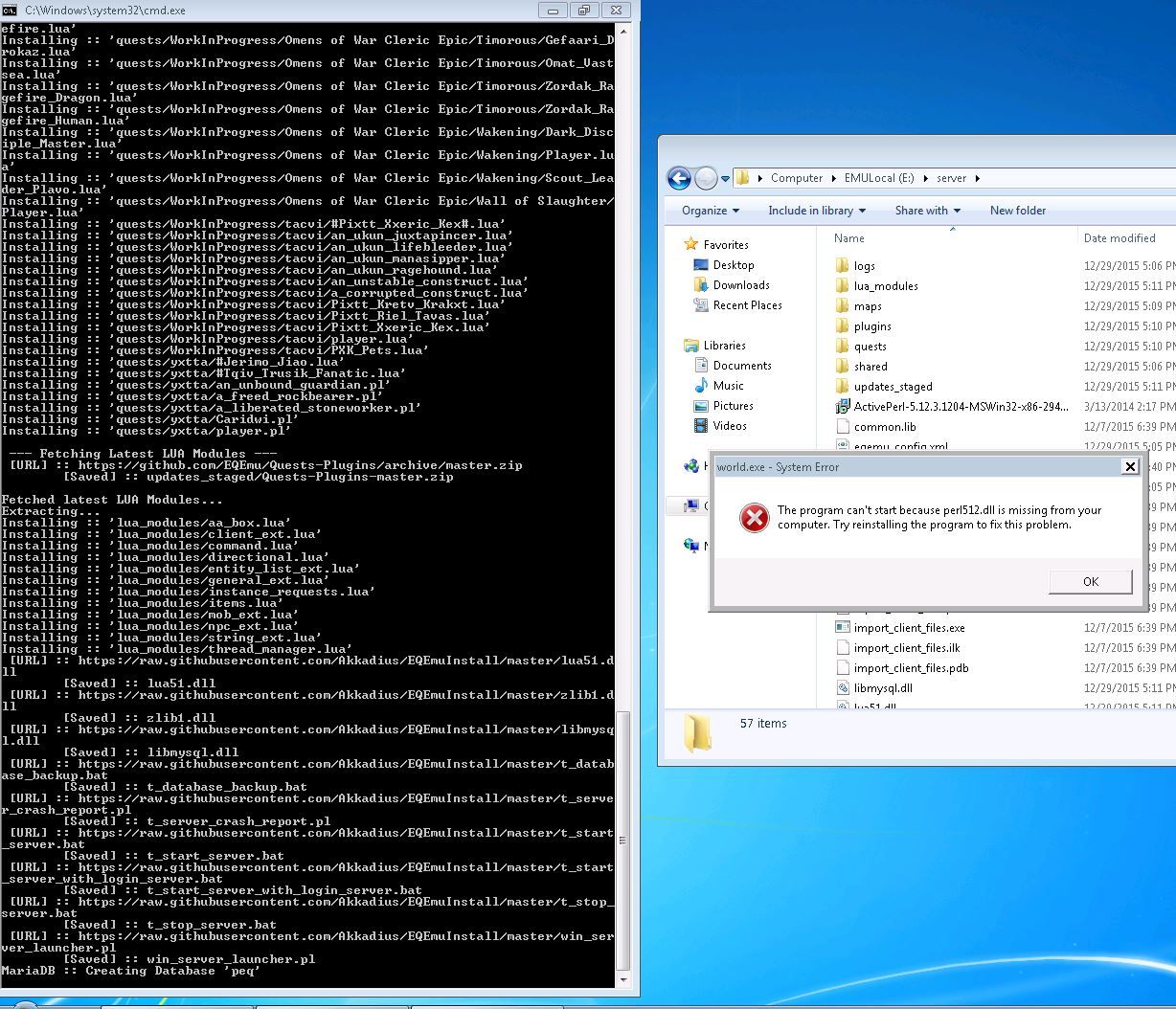Open the Music library
This screenshot has height=1009, width=1176.
(728, 386)
